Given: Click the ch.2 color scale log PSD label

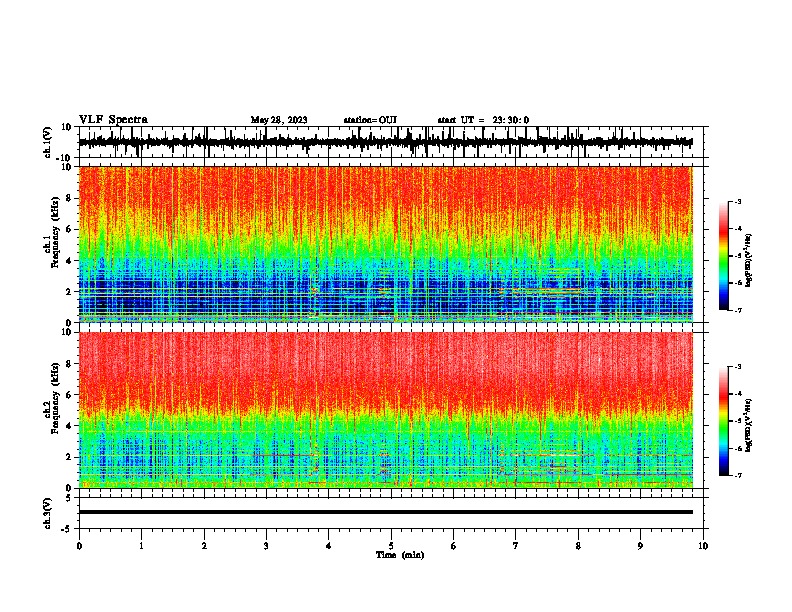Looking at the screenshot, I should (748, 425).
